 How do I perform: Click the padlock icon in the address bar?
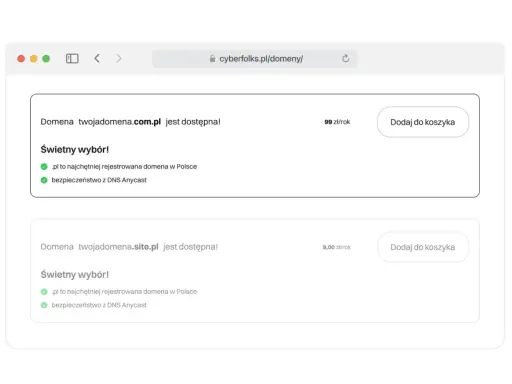[212, 59]
